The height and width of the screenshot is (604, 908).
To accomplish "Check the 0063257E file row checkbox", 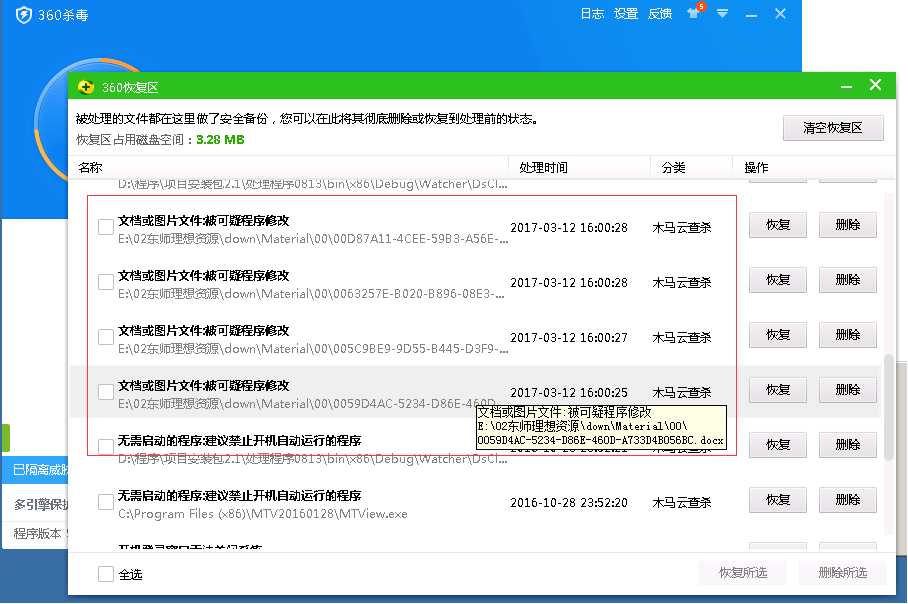I will point(105,282).
